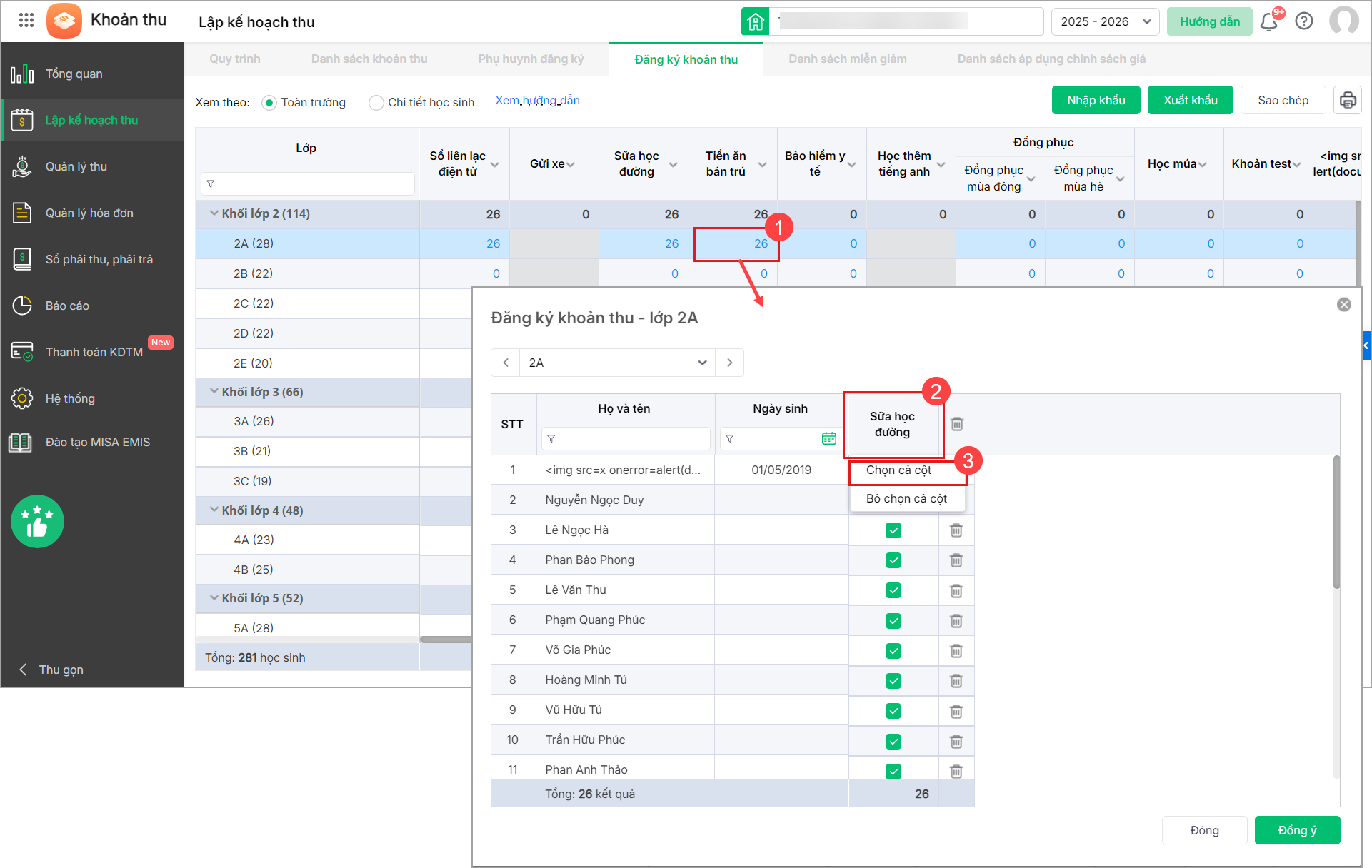This screenshot has width=1372, height=868.
Task: Open the 2025 - 2026 school year dropdown
Action: click(x=1105, y=21)
